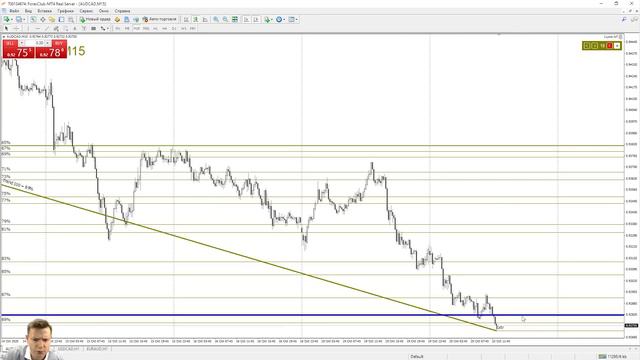Screen dimensions: 640x360
Task: Open the Terminal panel icon
Action: coord(61,19)
